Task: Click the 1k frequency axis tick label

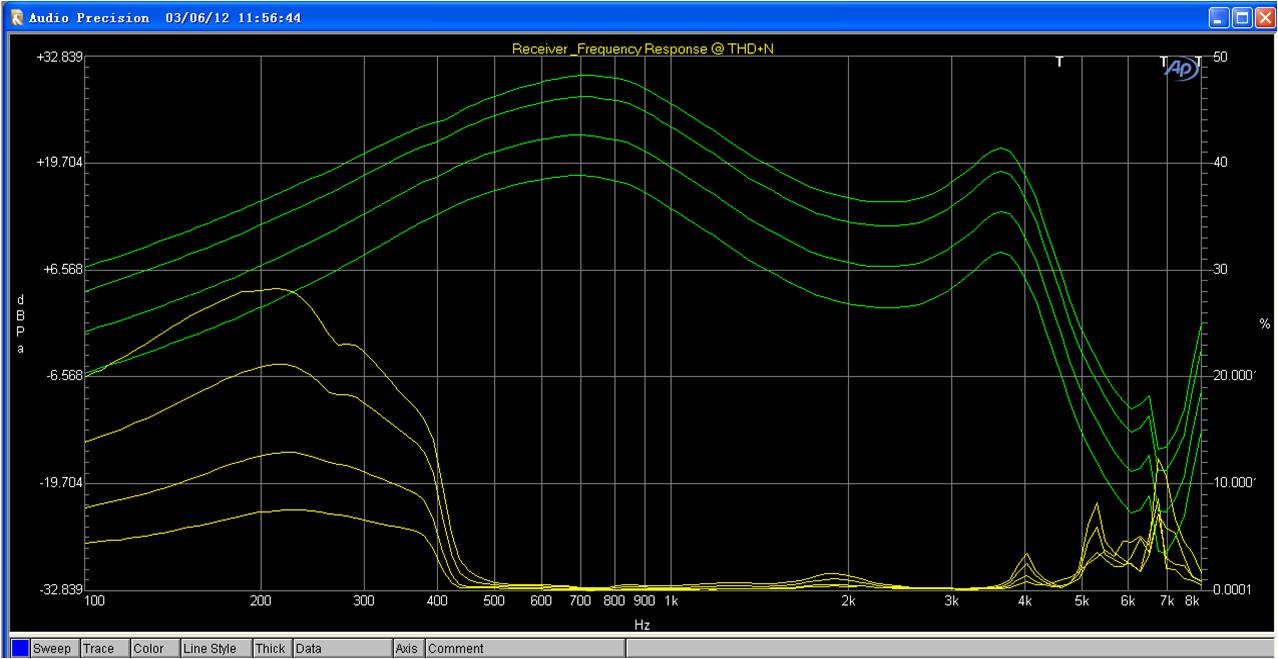Action: coord(671,602)
